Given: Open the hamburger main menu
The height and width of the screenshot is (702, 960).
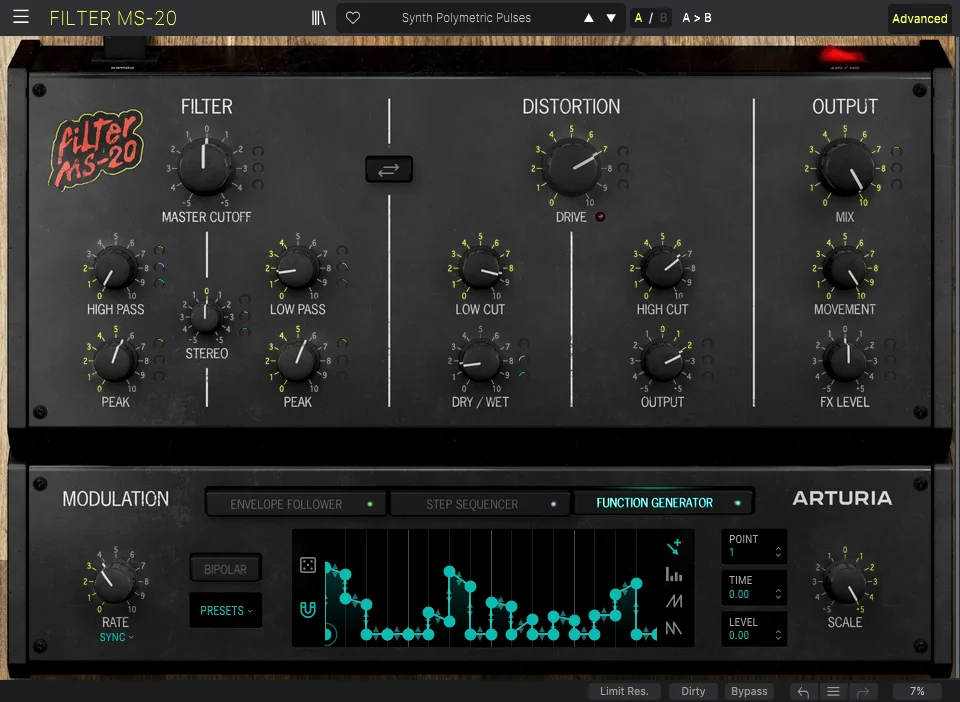Looking at the screenshot, I should [21, 17].
